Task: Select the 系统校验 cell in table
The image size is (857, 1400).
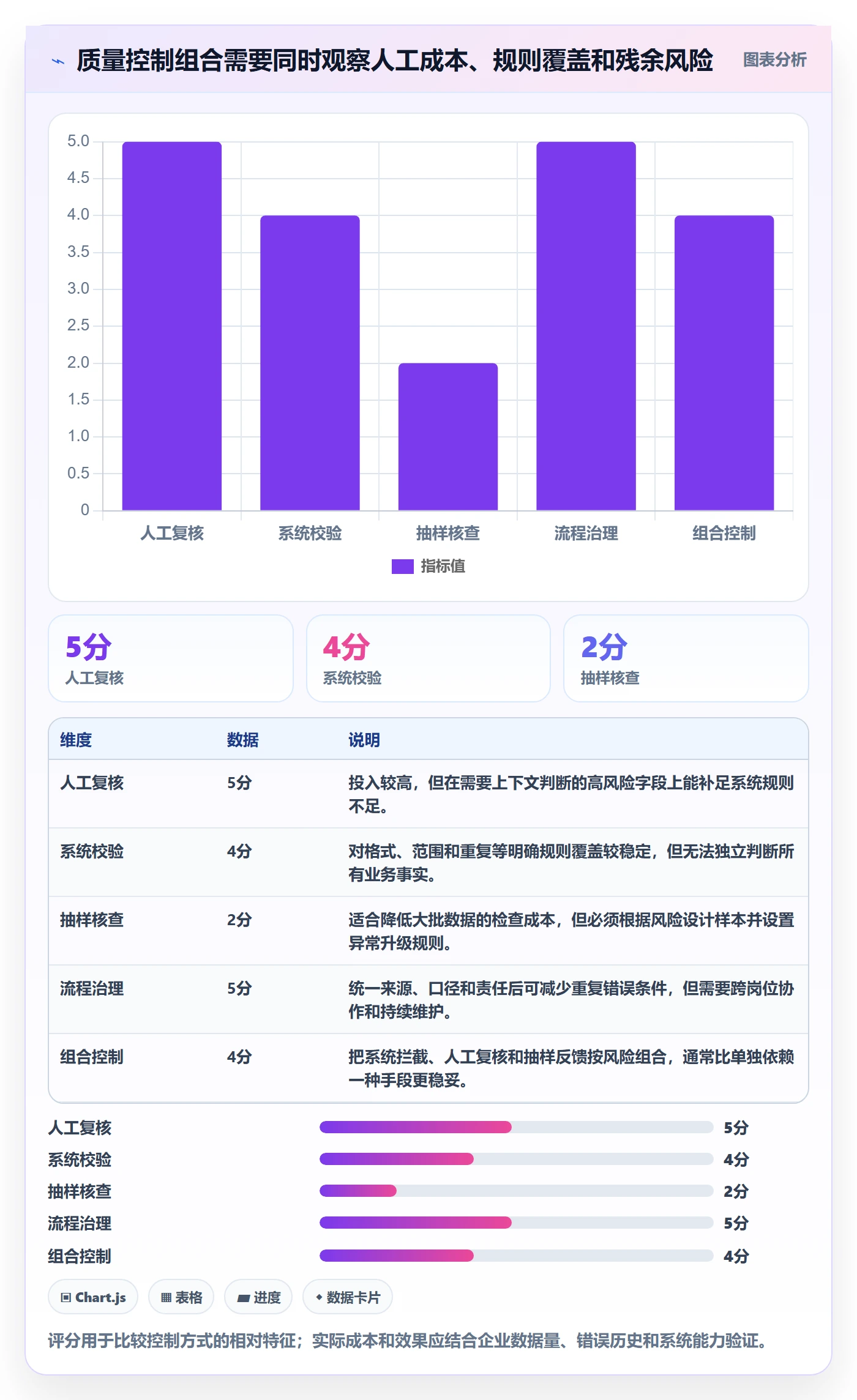Action: point(92,851)
